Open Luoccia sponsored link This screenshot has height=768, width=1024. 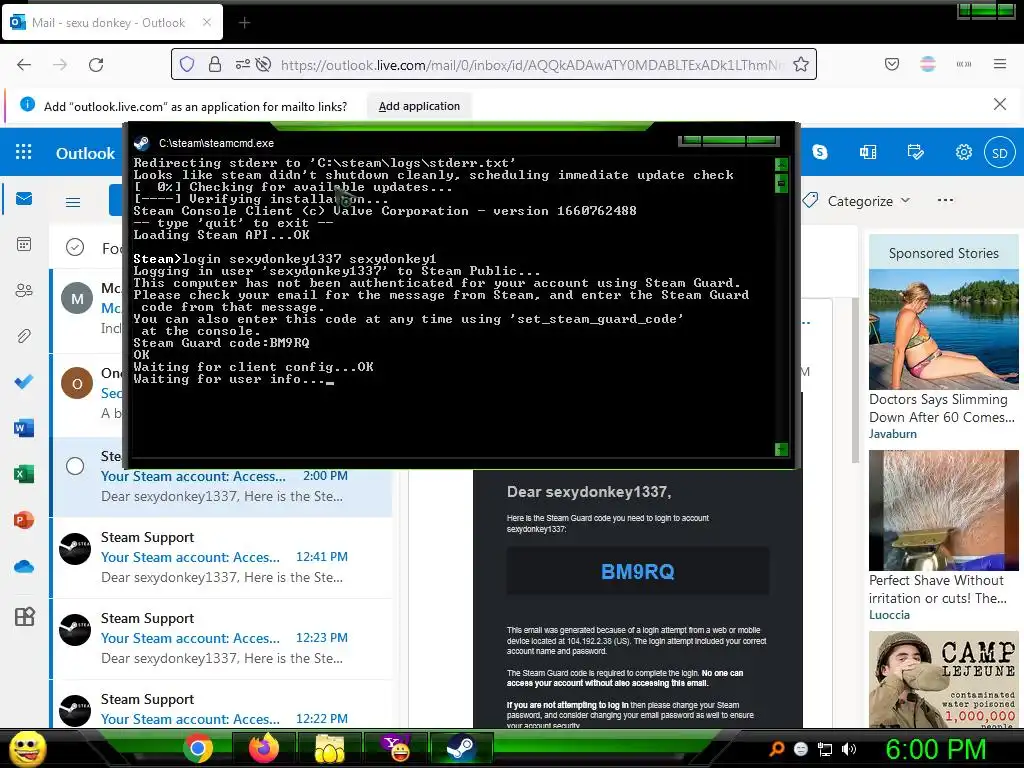pyautogui.click(x=889, y=615)
